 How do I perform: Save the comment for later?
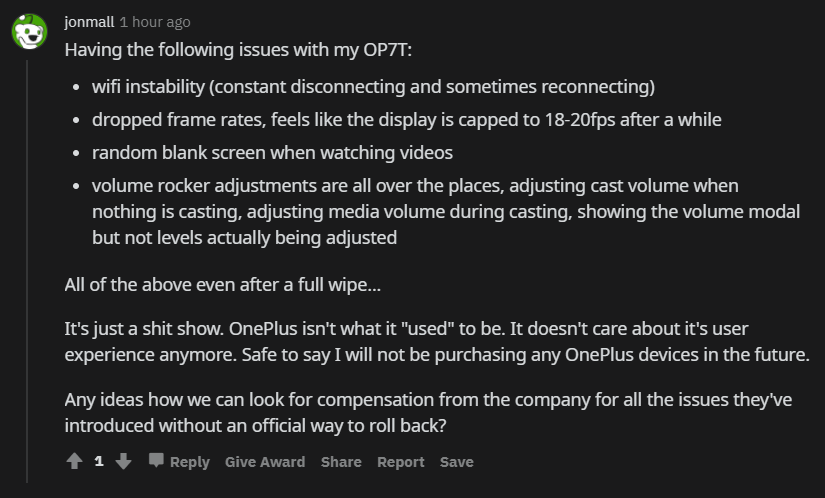[456, 462]
